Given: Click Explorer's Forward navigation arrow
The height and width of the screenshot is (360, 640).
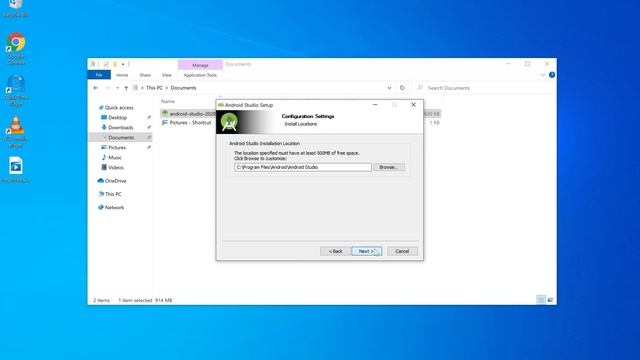Looking at the screenshot, I should pyautogui.click(x=108, y=88).
